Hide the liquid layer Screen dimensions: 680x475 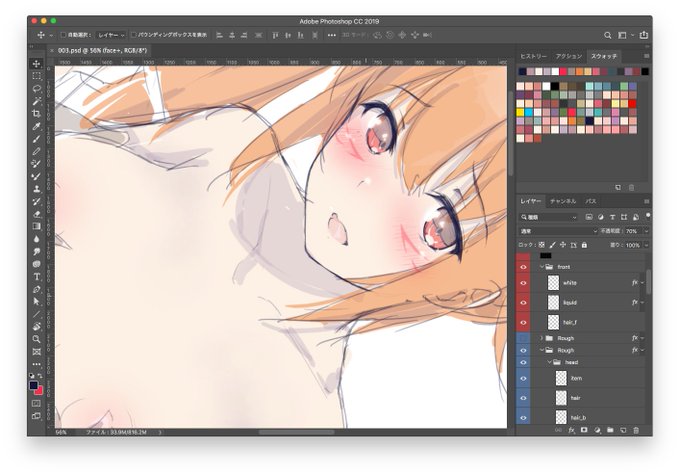(x=523, y=302)
